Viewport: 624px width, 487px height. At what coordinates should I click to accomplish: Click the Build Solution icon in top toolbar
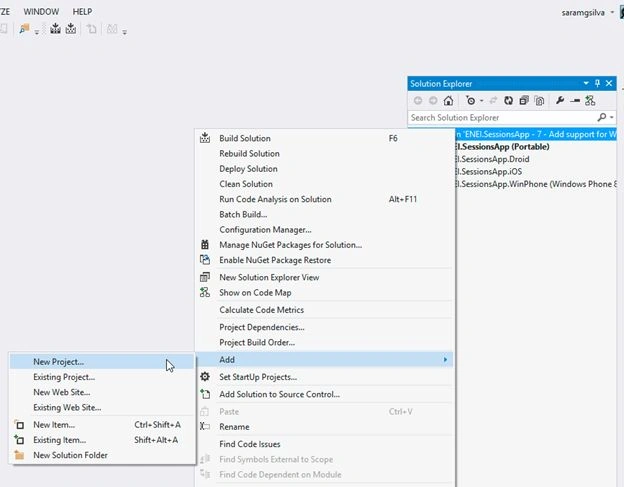(55, 28)
